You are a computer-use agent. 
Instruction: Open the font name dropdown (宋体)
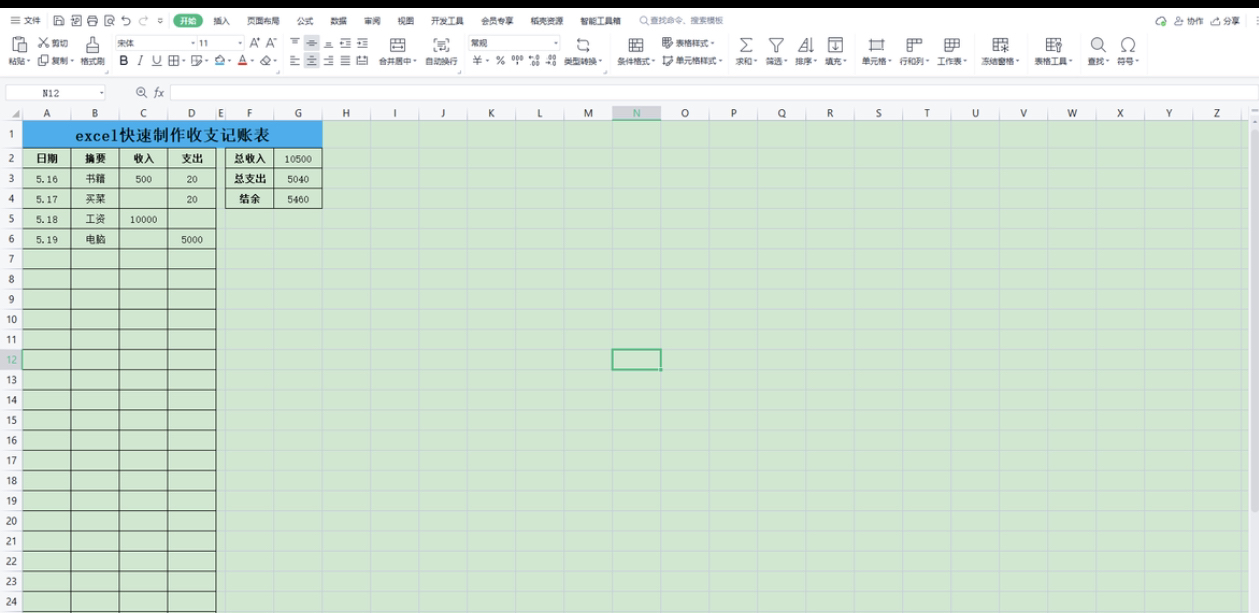tap(192, 43)
